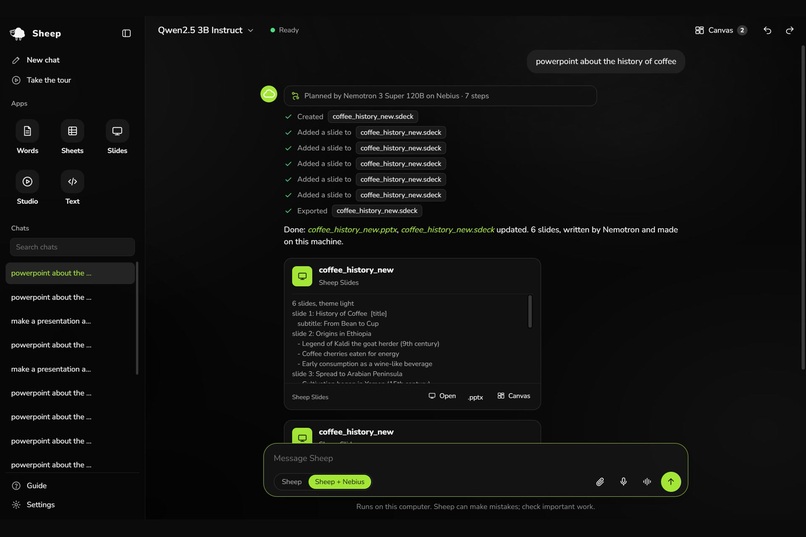This screenshot has height=537, width=806.
Task: Download the .pptx from the card
Action: click(x=475, y=397)
